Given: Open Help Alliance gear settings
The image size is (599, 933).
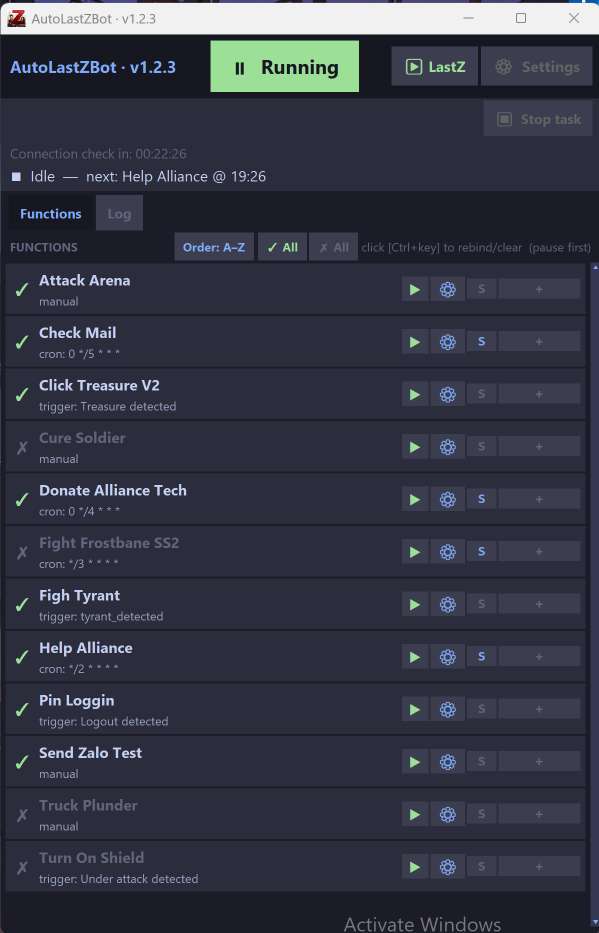Looking at the screenshot, I should pos(447,657).
